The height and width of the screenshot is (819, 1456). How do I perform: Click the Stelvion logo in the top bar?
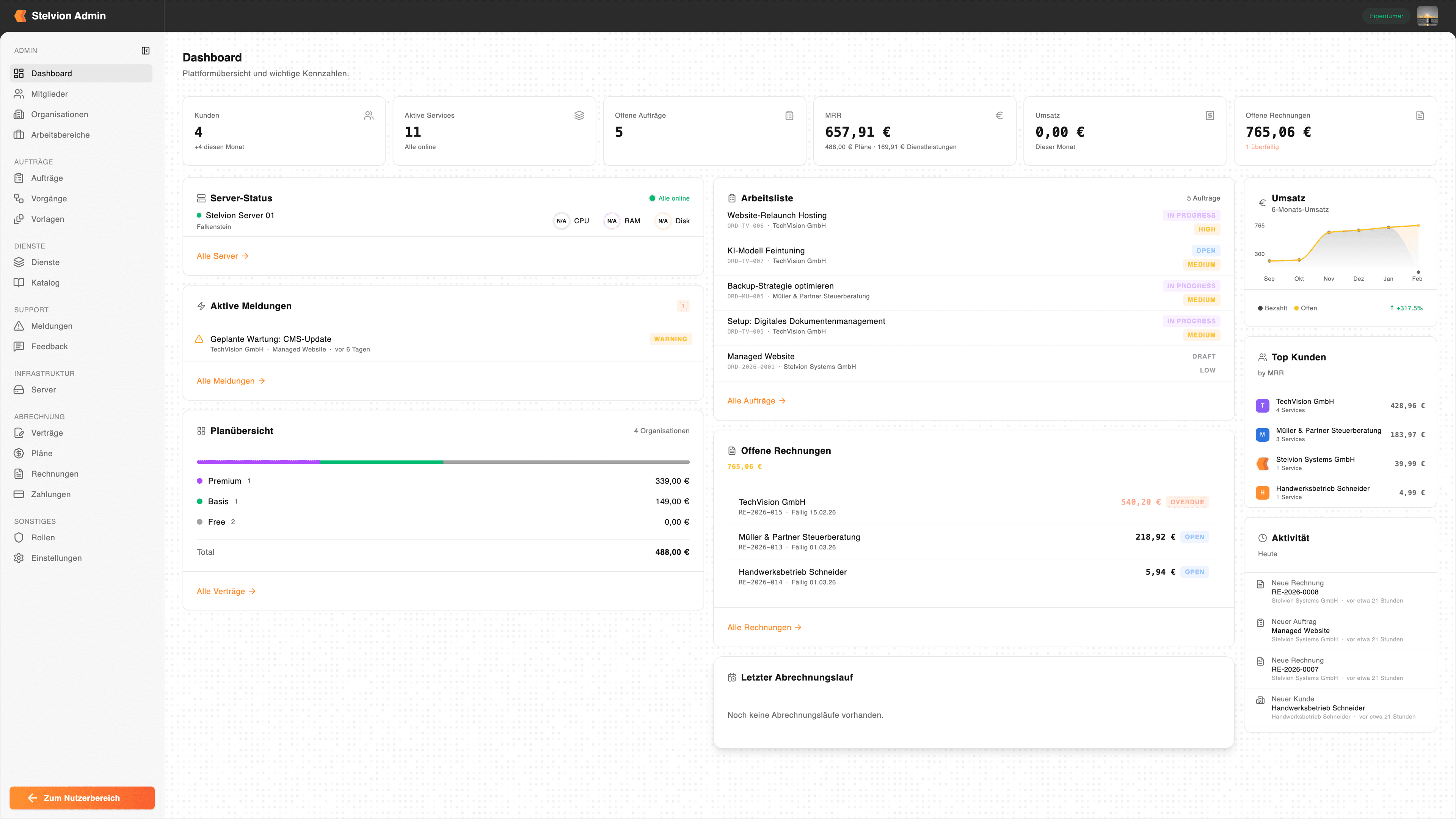[x=20, y=16]
